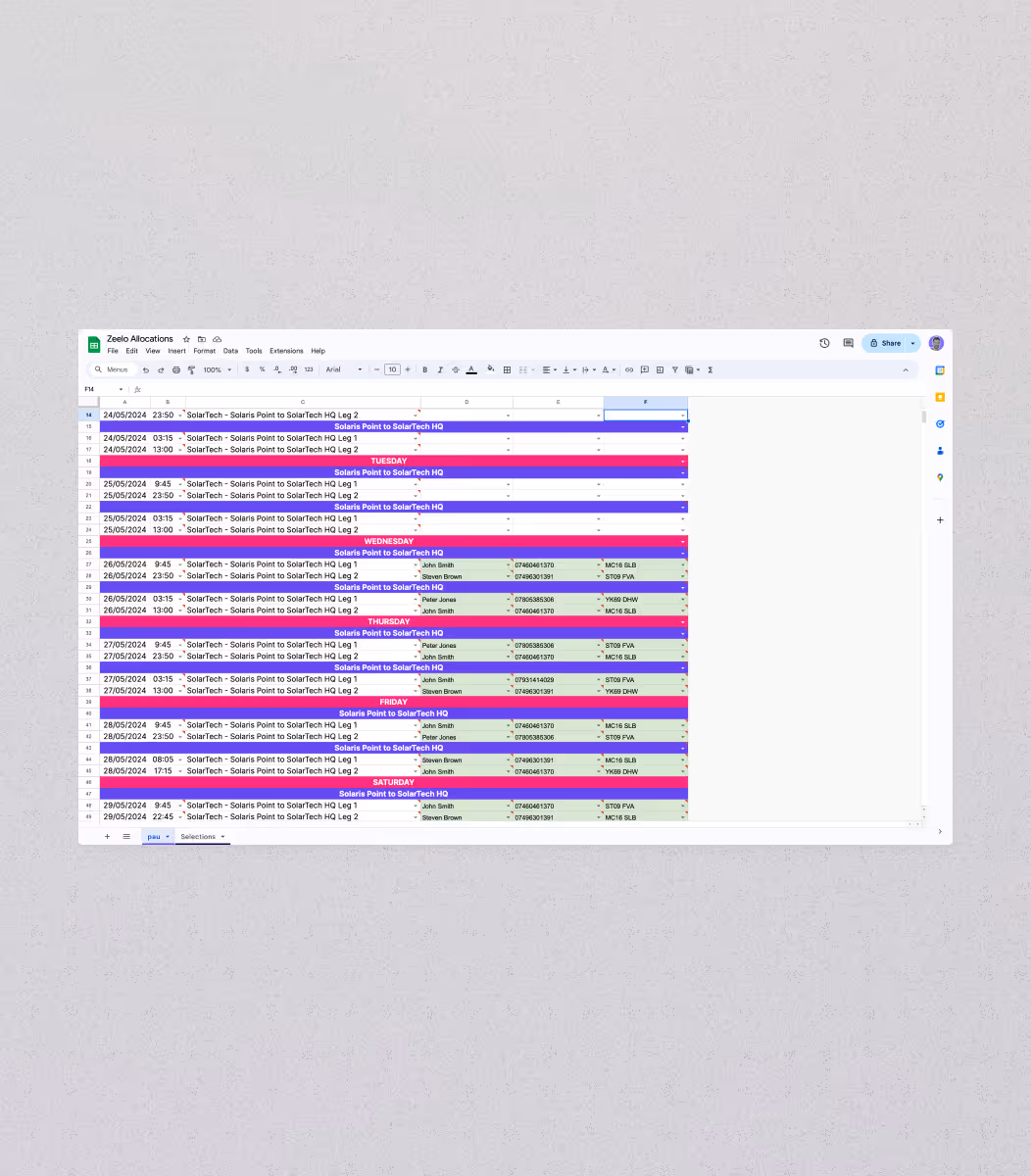
Task: Open the Arial font dropdown
Action: (344, 369)
